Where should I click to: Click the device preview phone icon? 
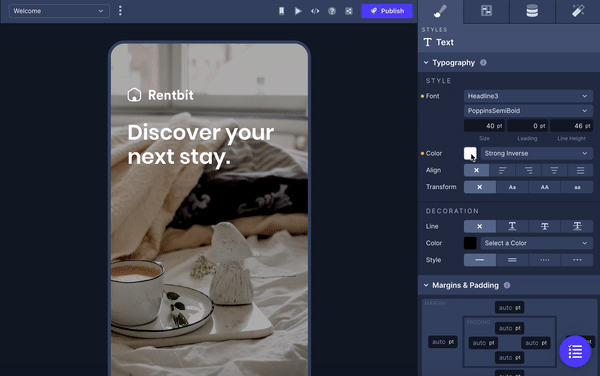click(x=281, y=11)
